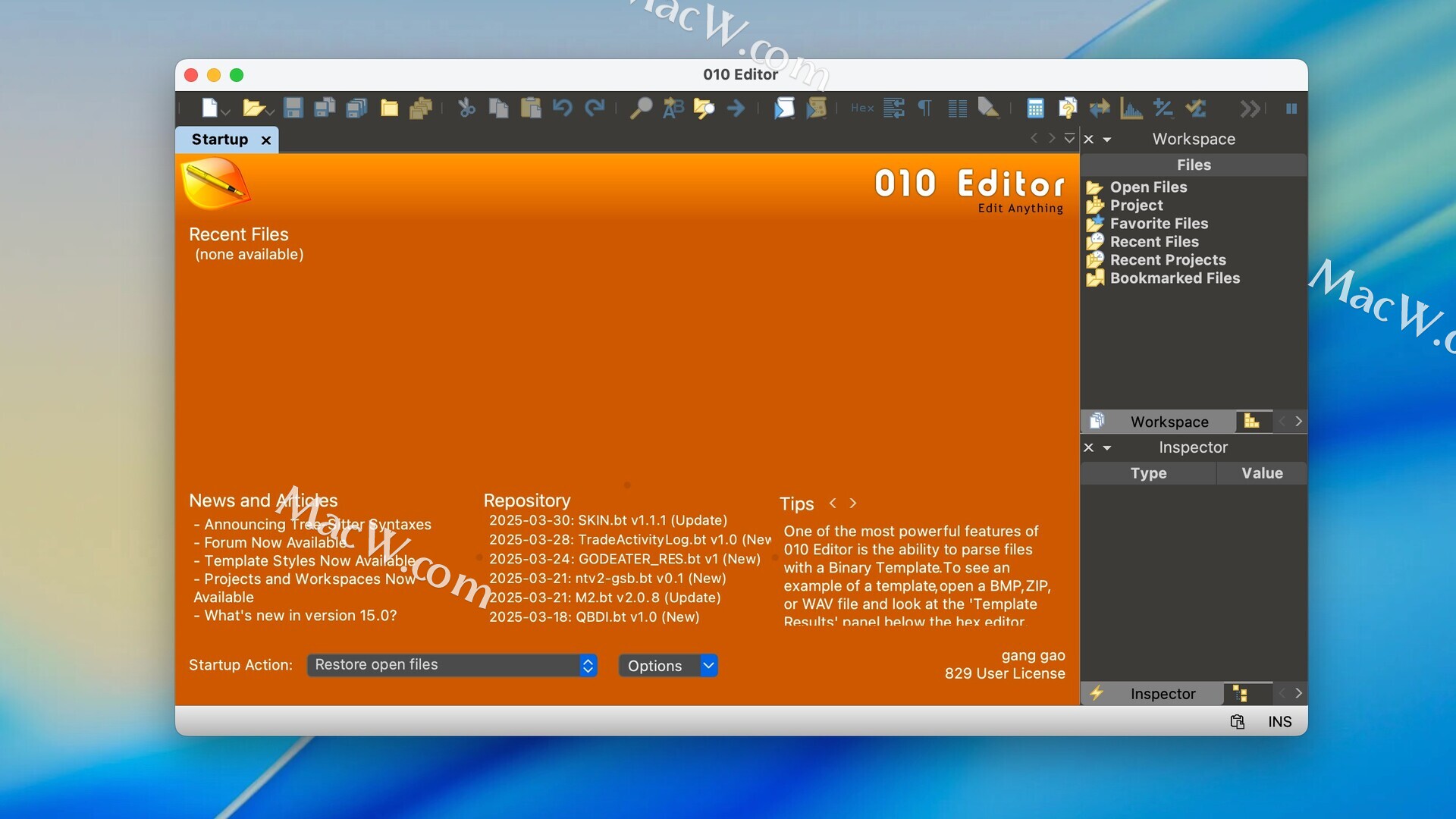The image size is (1456, 819).
Task: Close the Workspace panel
Action: pos(1089,140)
